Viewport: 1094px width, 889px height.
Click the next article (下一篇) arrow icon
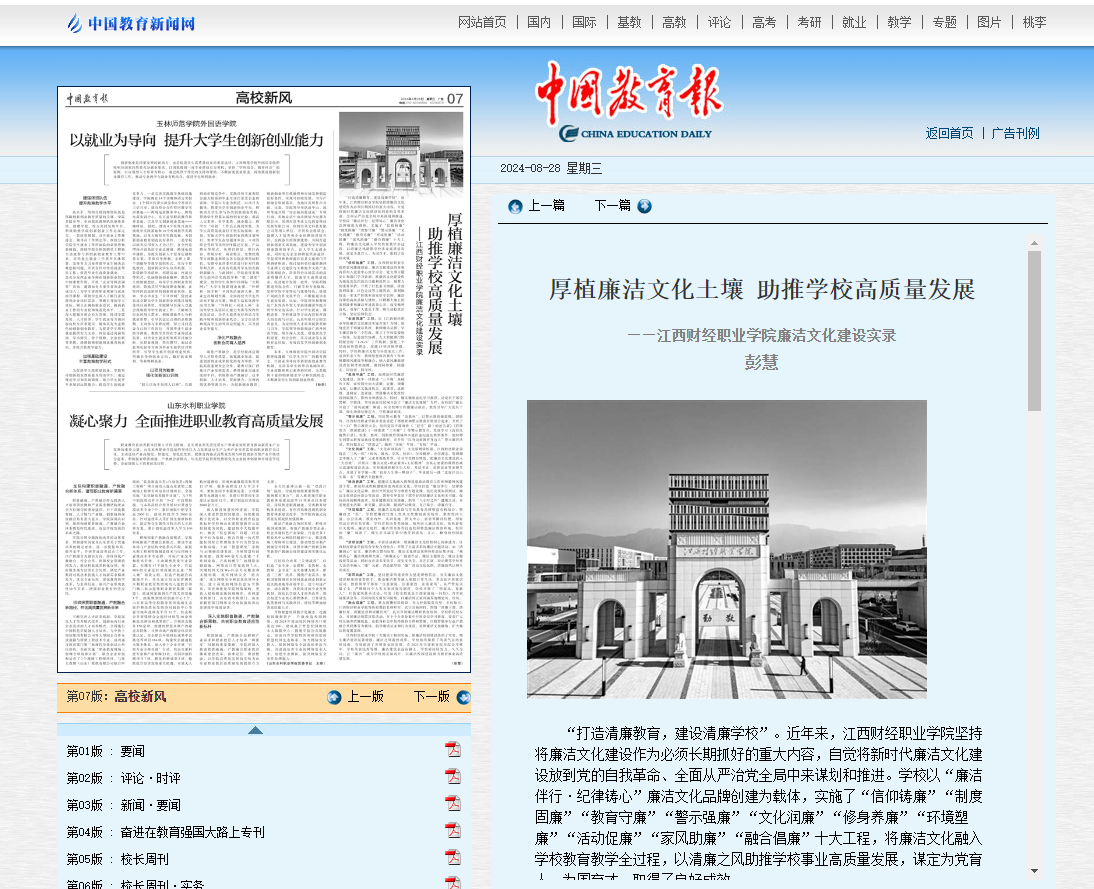pyautogui.click(x=645, y=206)
